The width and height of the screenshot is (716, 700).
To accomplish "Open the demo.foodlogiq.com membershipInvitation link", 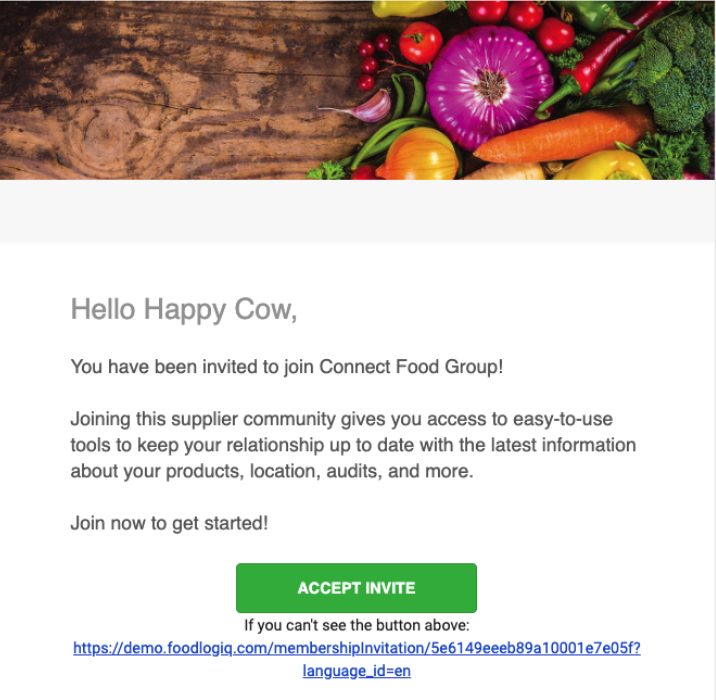I will [357, 648].
